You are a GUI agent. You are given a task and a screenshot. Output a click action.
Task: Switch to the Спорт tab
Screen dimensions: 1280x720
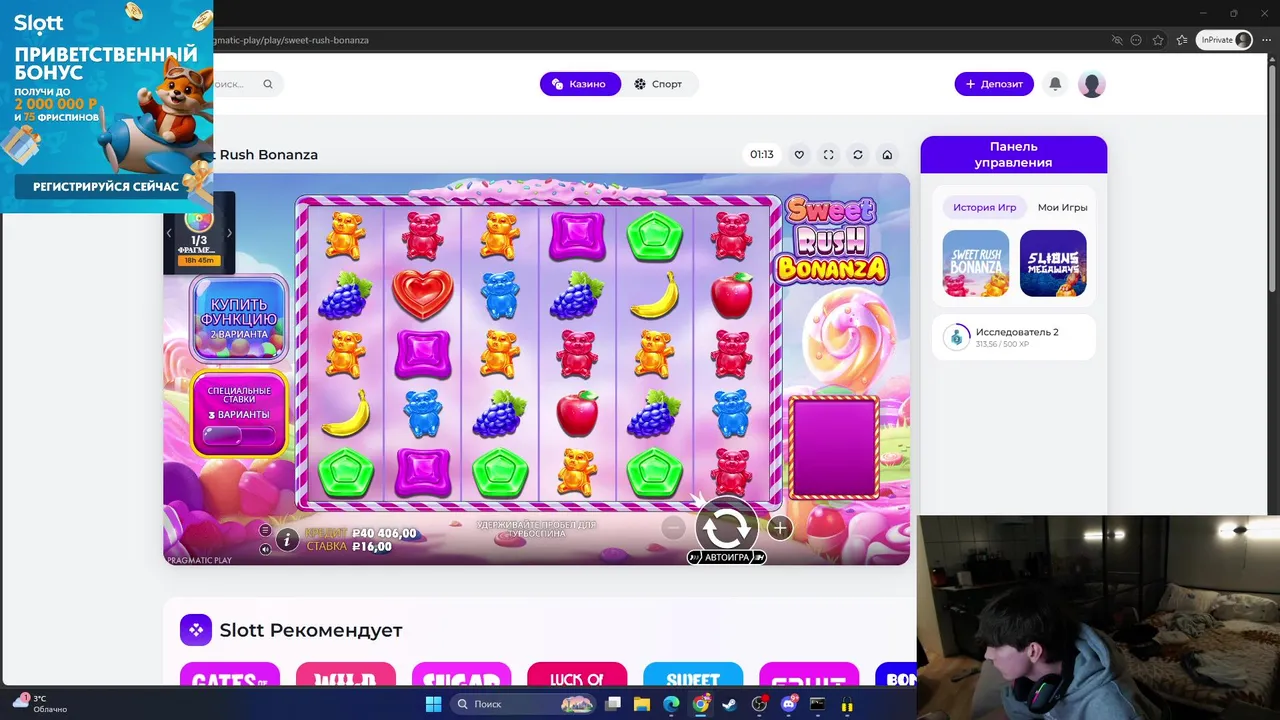pyautogui.click(x=658, y=84)
